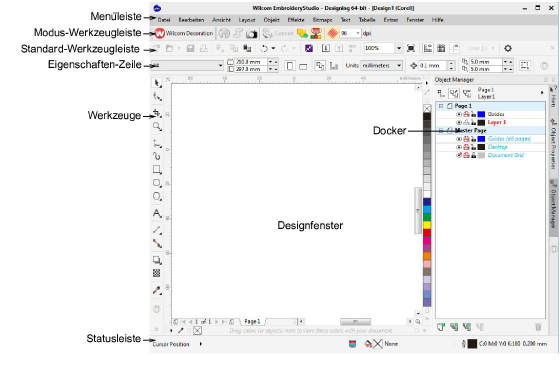Open the Datei menu
This screenshot has width=560, height=368.
(164, 20)
